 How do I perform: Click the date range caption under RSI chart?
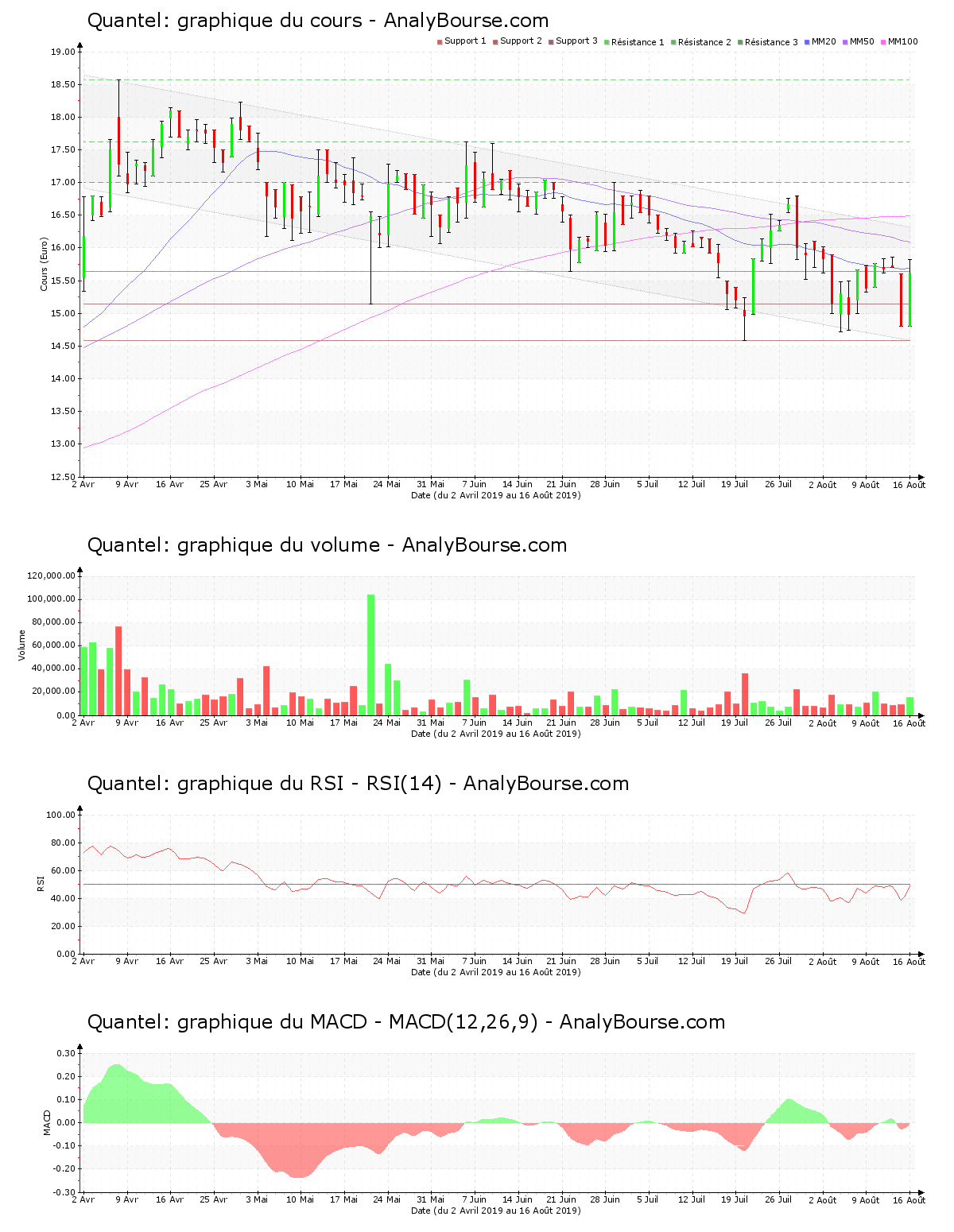(496, 972)
